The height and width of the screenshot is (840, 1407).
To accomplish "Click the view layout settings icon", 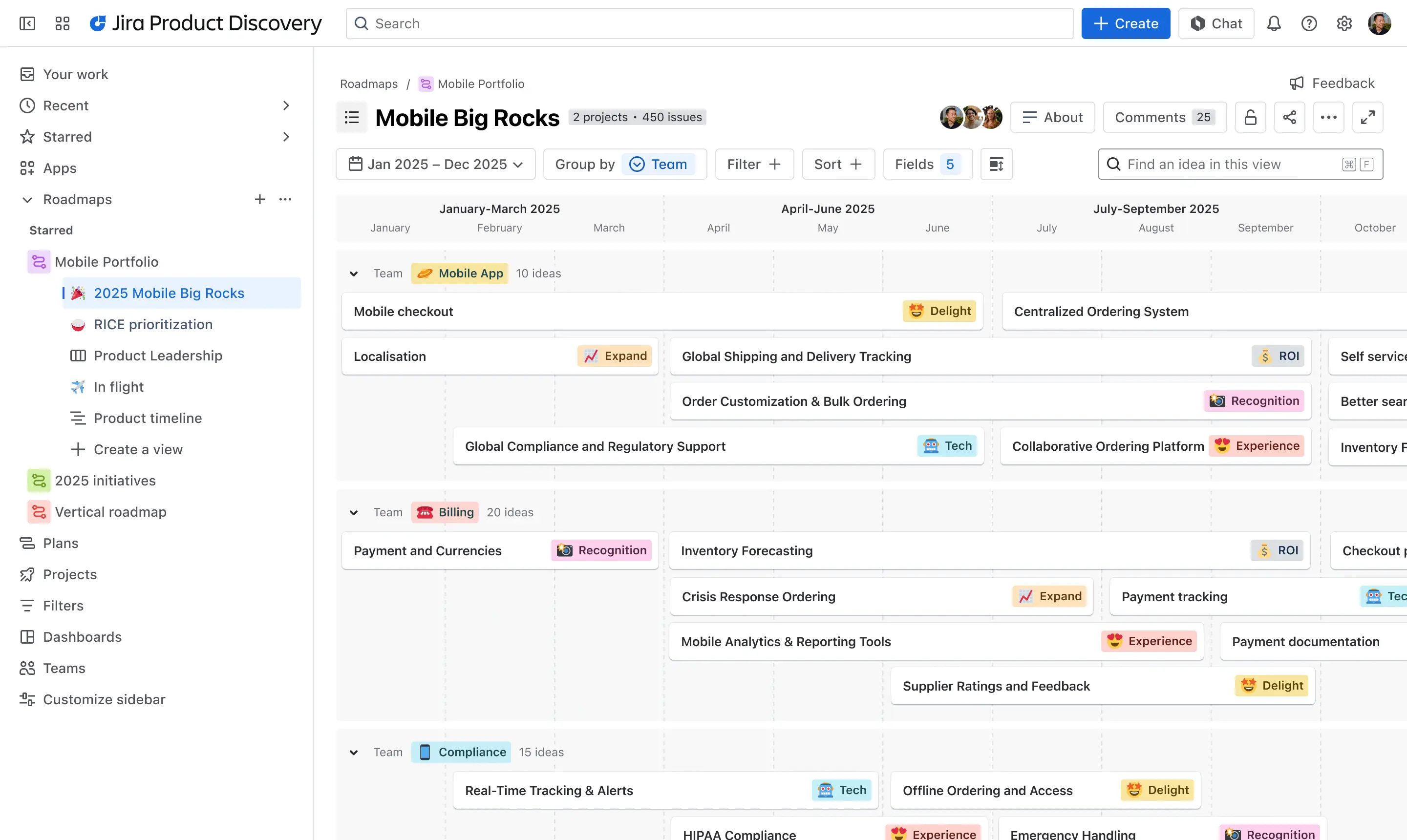I will pyautogui.click(x=996, y=164).
